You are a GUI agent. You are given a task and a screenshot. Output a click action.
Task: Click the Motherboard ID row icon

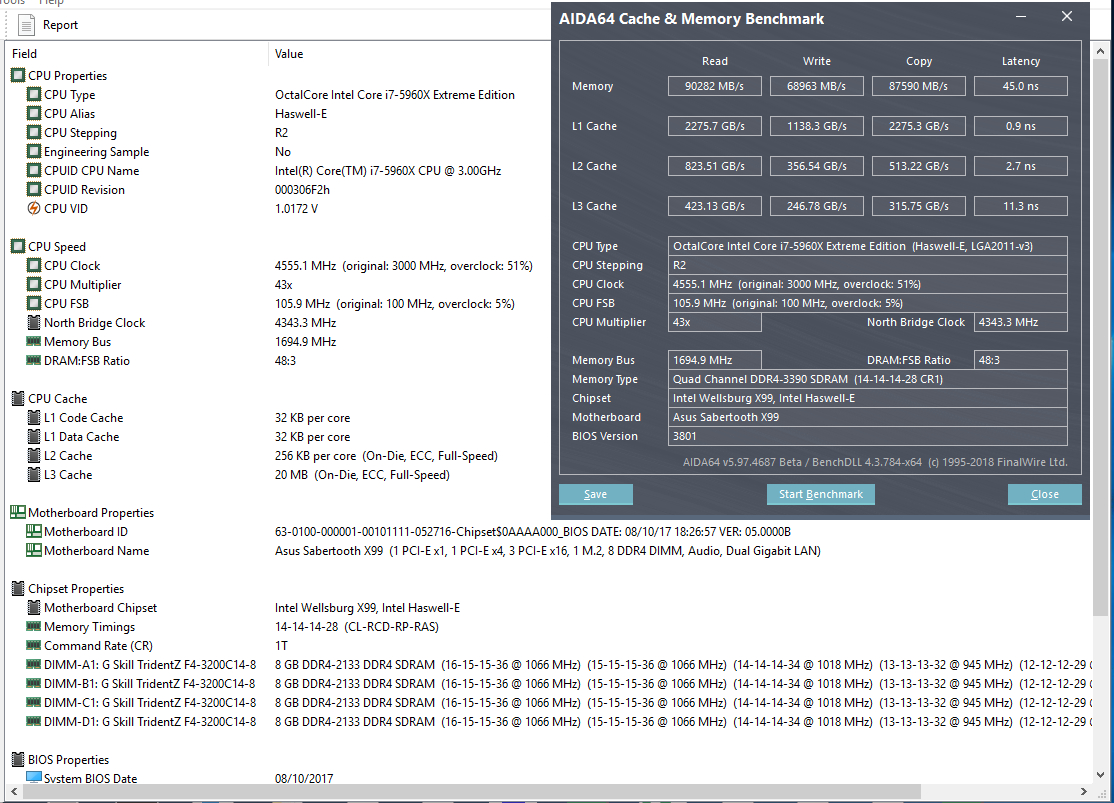click(33, 532)
